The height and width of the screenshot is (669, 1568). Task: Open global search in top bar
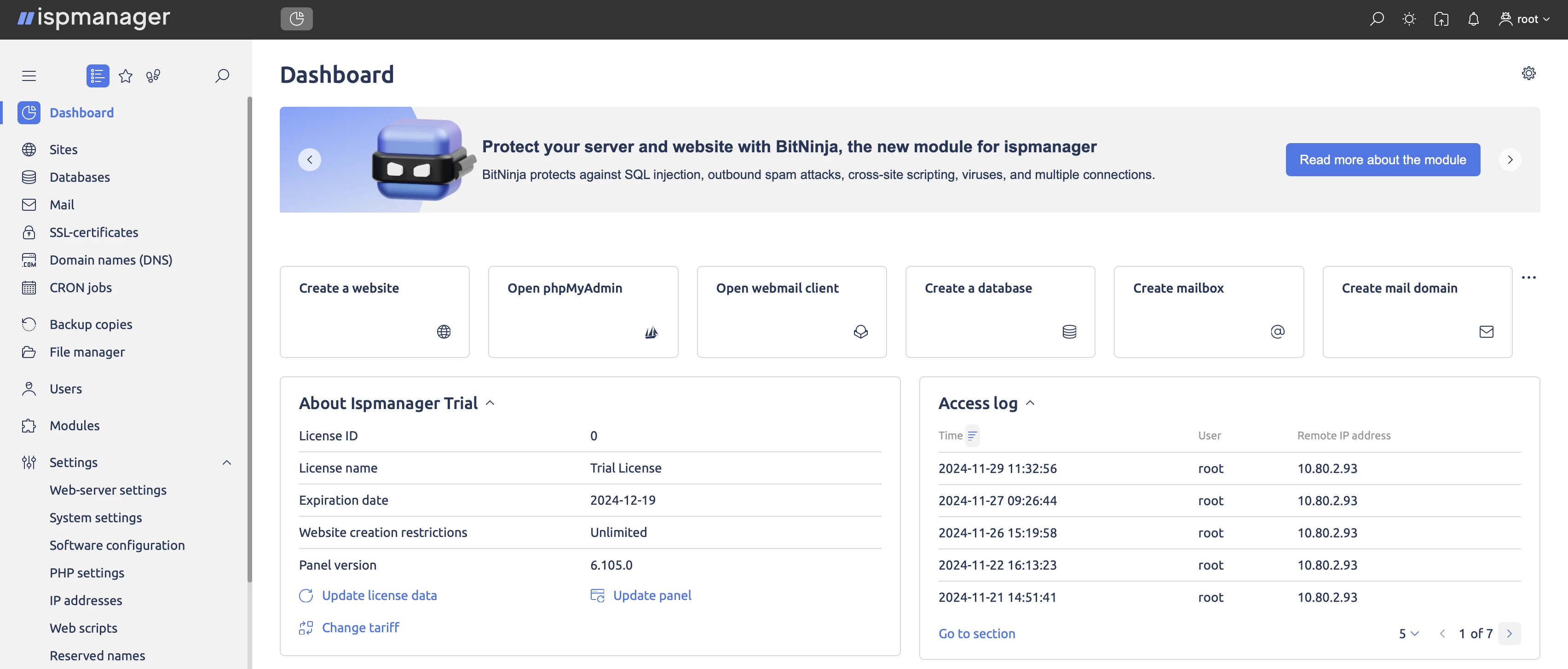pyautogui.click(x=1377, y=19)
